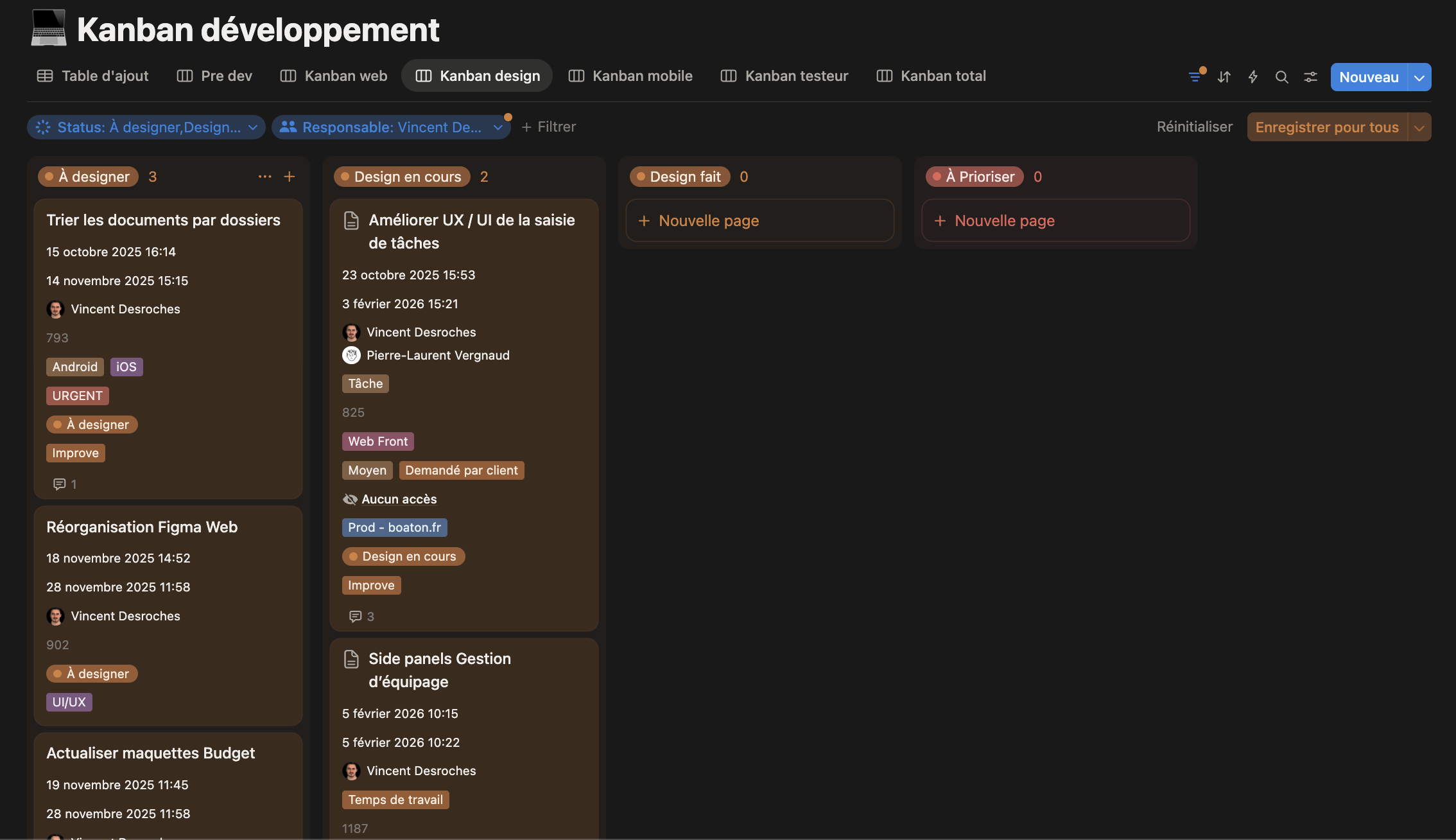Open search with the magnifier icon
This screenshot has height=840, width=1456.
[x=1281, y=76]
